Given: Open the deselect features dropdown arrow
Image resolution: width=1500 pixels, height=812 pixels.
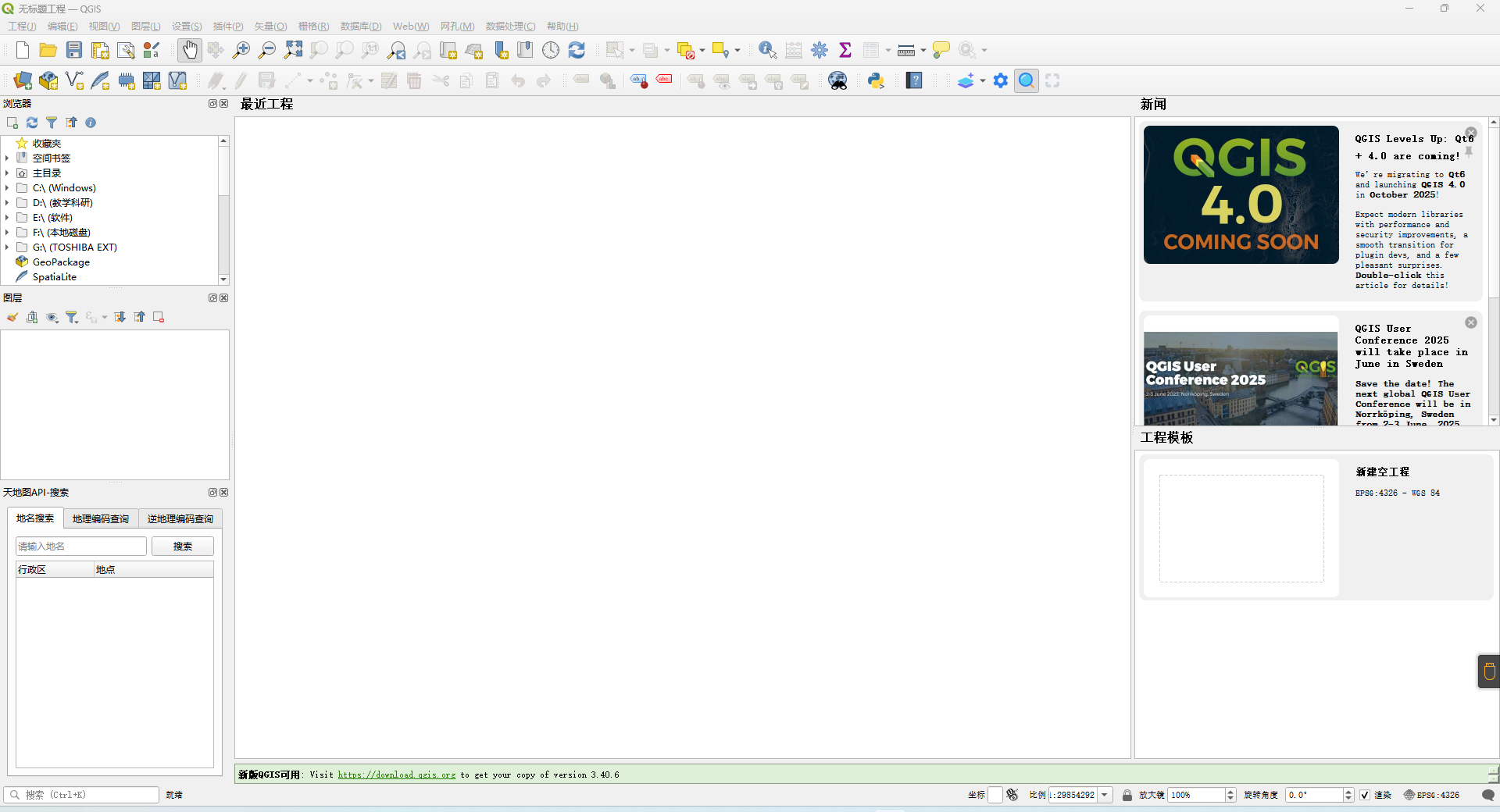Looking at the screenshot, I should 702,50.
